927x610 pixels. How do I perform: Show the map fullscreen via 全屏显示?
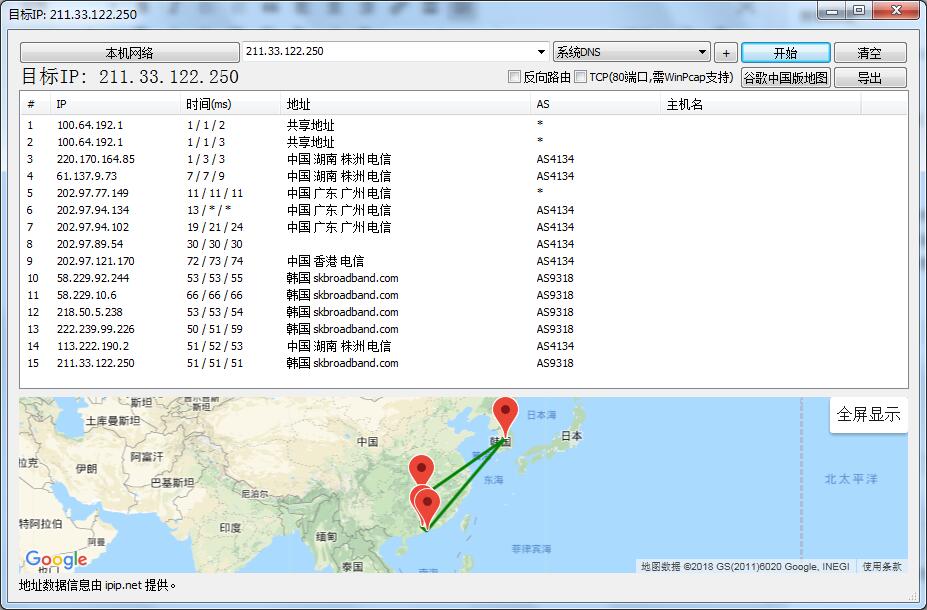(x=868, y=414)
